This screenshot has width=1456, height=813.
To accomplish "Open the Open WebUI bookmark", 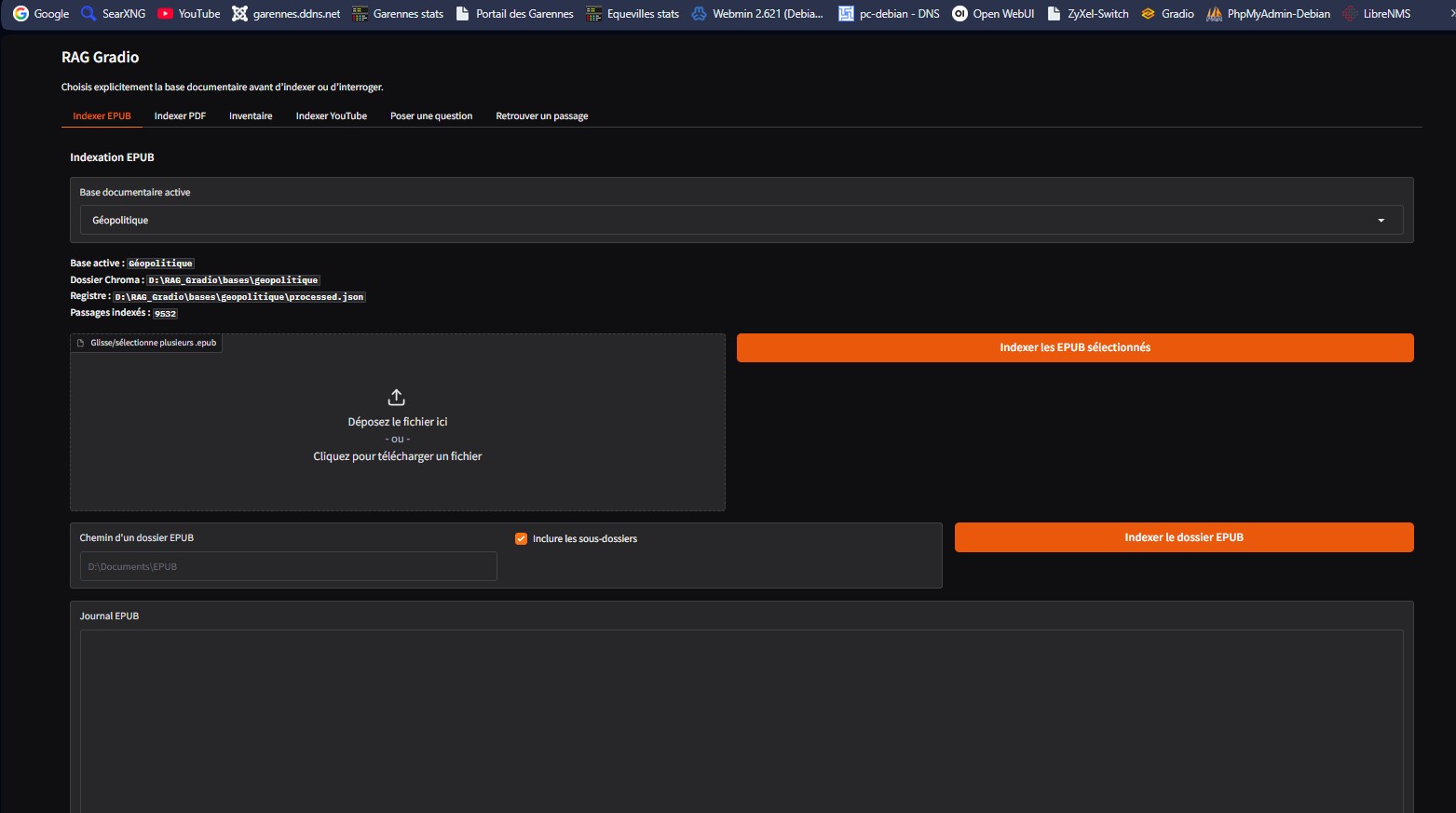I will pyautogui.click(x=993, y=14).
